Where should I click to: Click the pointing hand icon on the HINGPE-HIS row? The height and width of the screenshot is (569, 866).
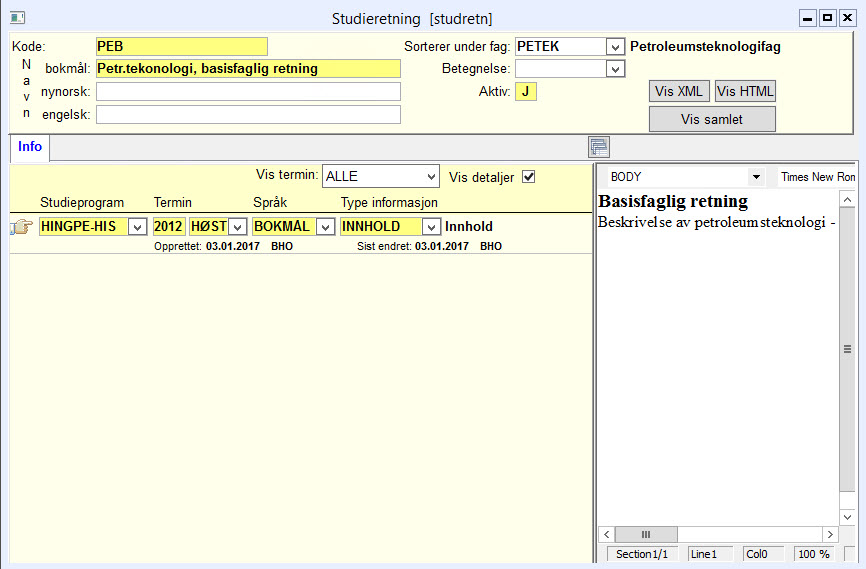pyautogui.click(x=22, y=227)
